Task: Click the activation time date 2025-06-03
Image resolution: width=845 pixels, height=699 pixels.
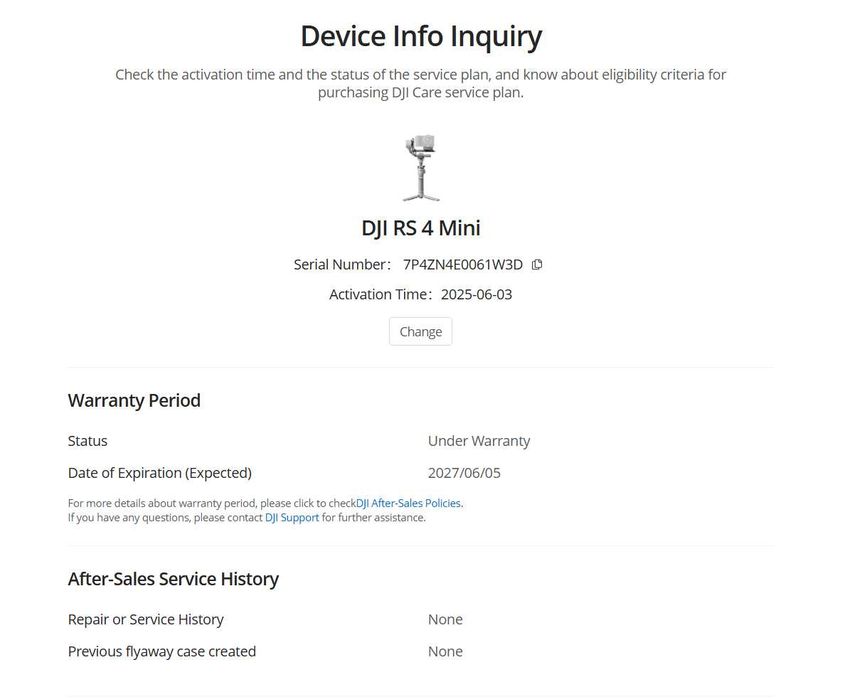Action: (x=476, y=294)
